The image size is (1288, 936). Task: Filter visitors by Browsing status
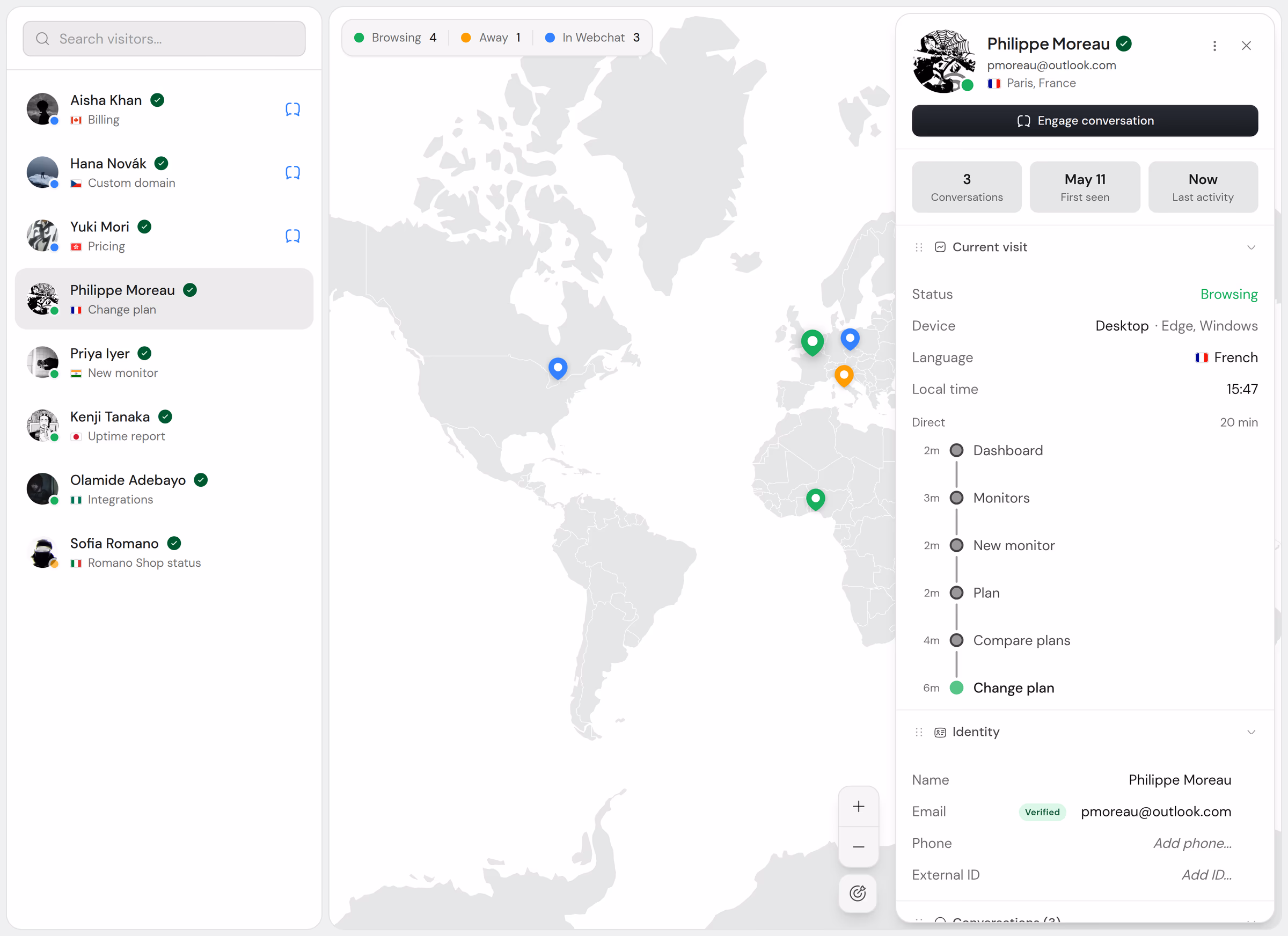[396, 38]
